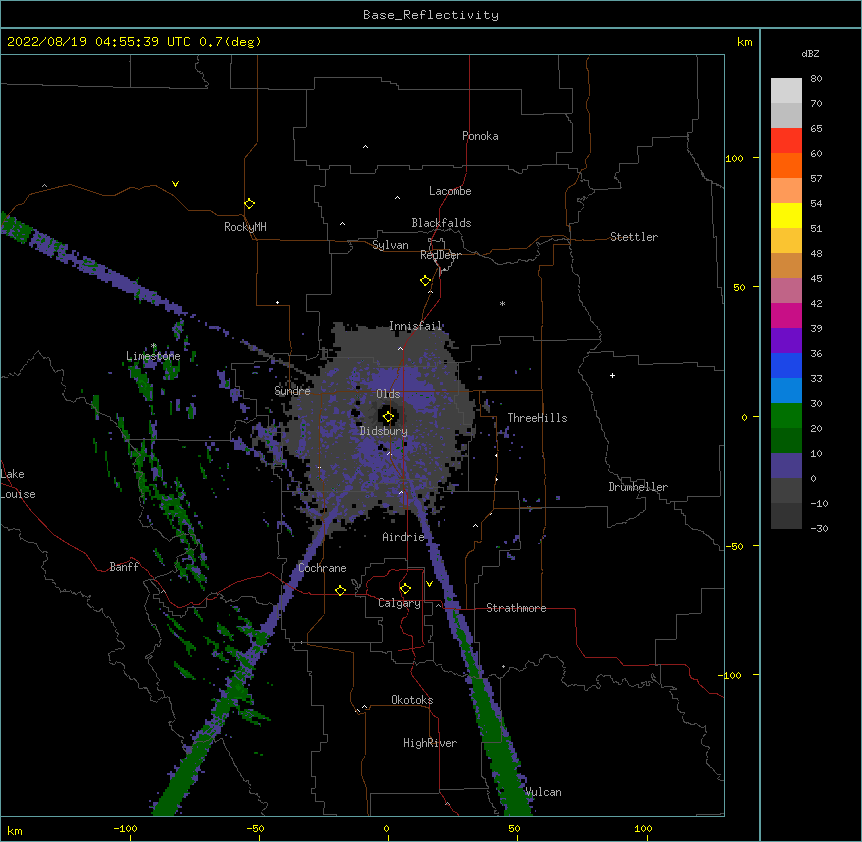
Task: Click the Lacombe city label
Action: point(450,191)
